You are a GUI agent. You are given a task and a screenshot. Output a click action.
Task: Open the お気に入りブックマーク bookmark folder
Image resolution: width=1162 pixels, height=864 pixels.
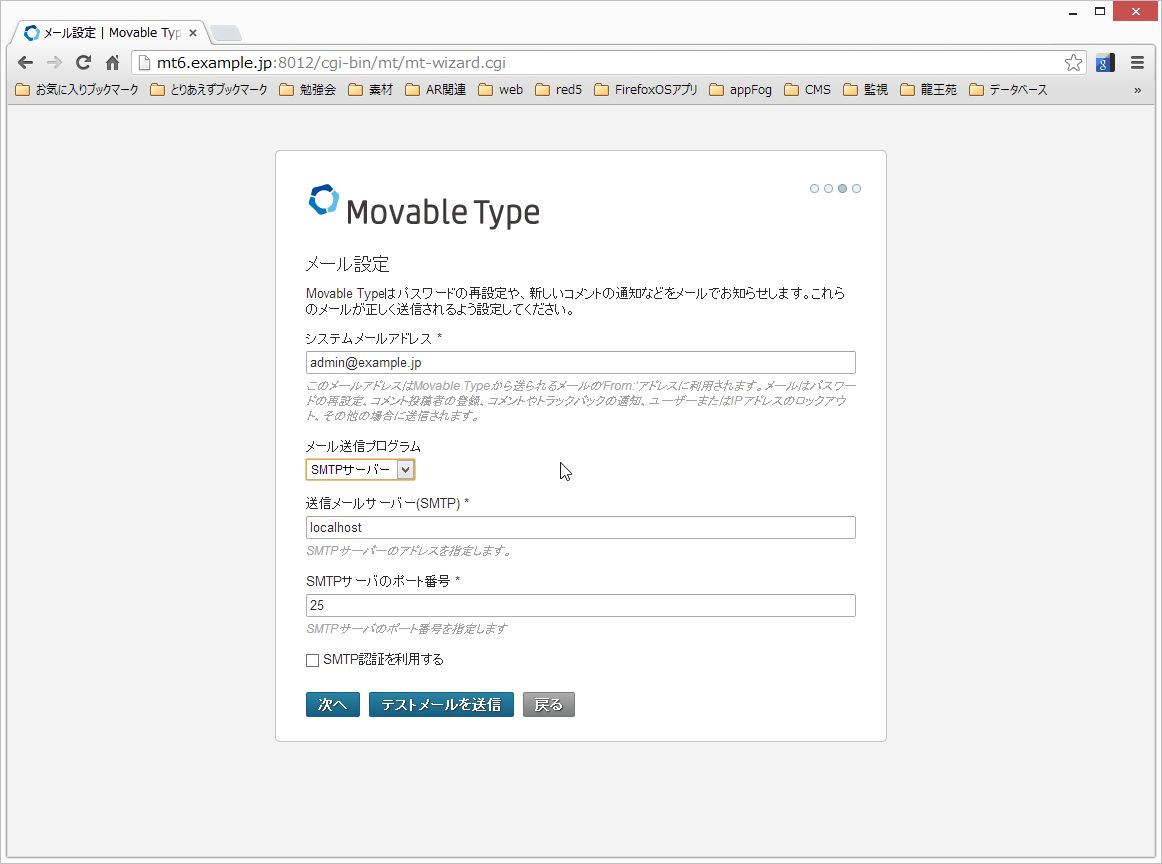point(77,90)
